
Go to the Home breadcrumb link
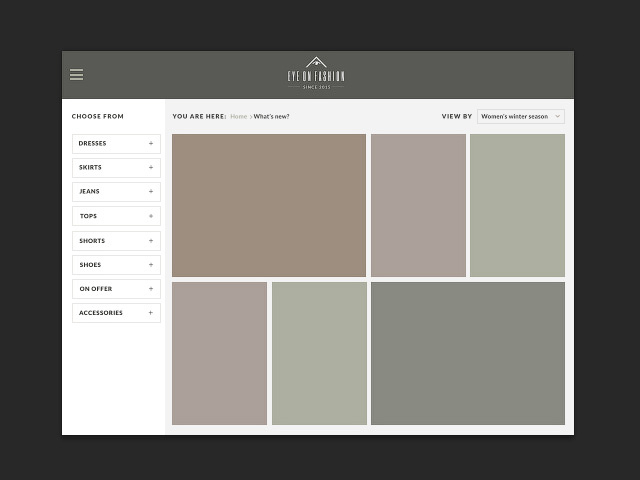pyautogui.click(x=239, y=116)
